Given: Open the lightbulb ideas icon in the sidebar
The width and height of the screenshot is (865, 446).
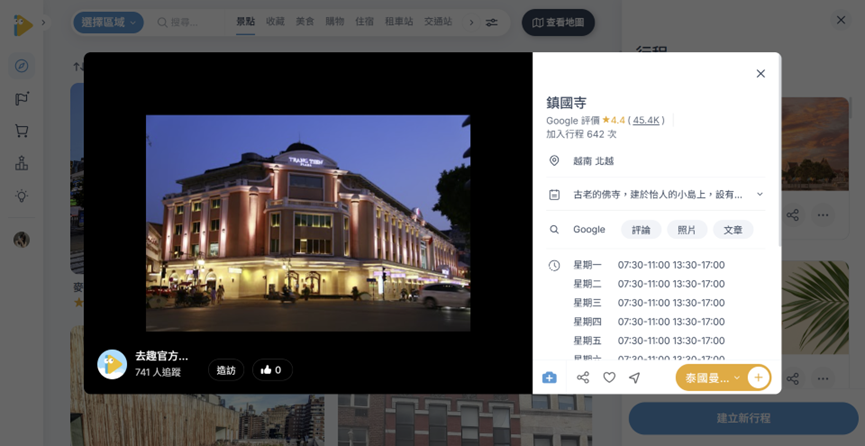Looking at the screenshot, I should 22,195.
